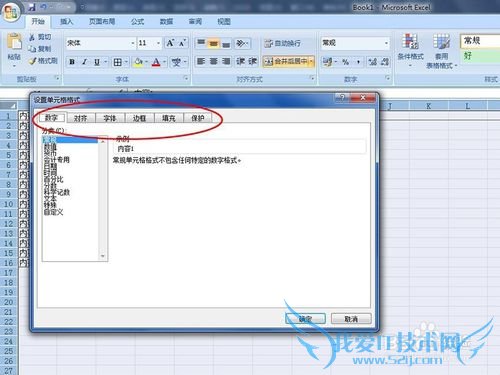Select column K header
The width and height of the screenshot is (500, 375).
click(429, 106)
